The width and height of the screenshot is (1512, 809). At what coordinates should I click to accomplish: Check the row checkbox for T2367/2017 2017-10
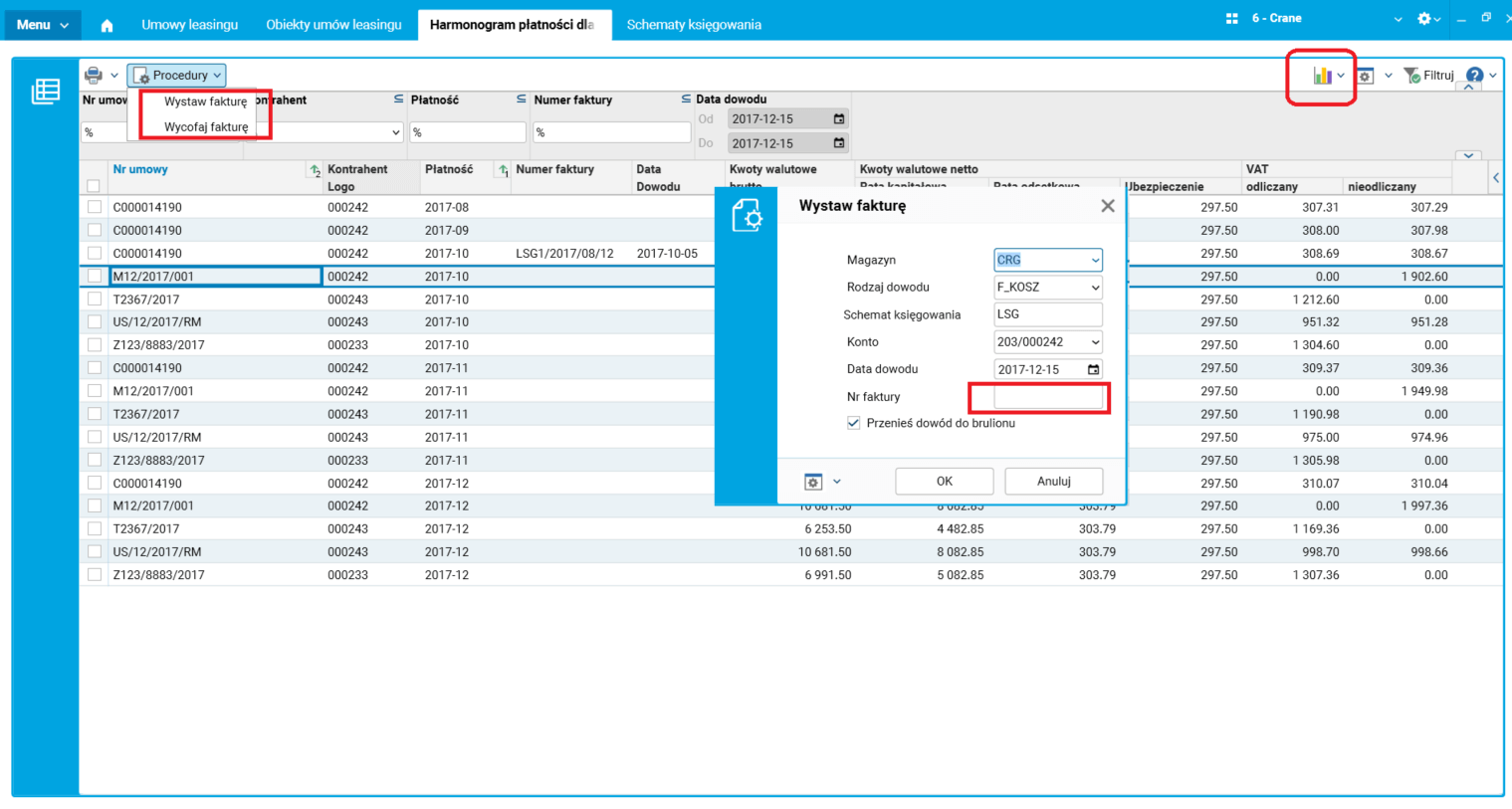(x=95, y=300)
